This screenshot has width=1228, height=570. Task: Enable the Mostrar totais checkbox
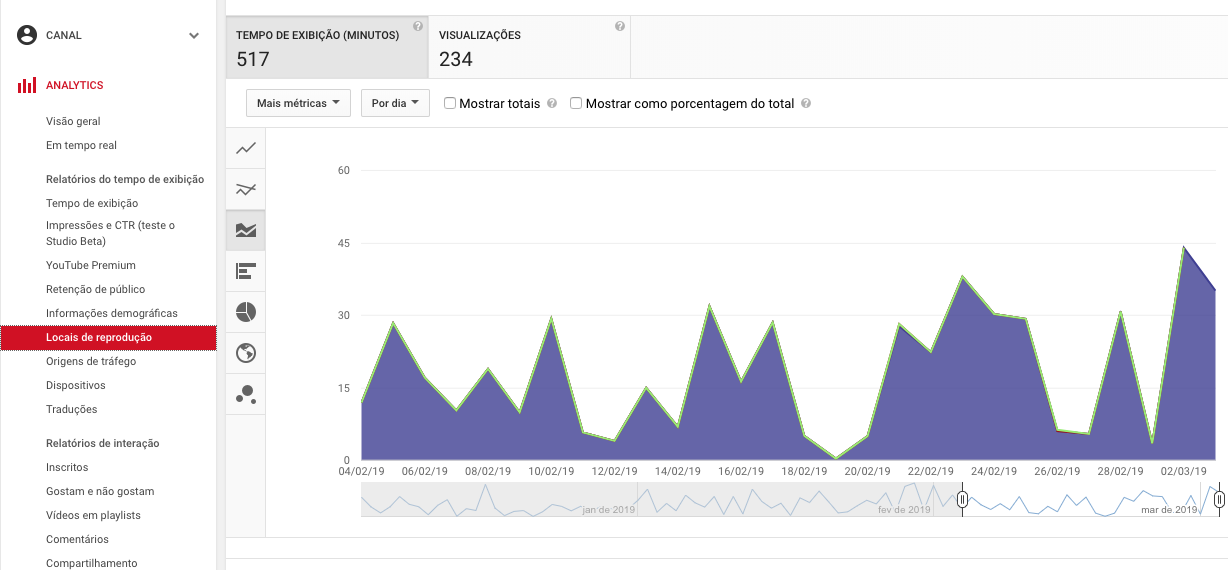click(450, 103)
